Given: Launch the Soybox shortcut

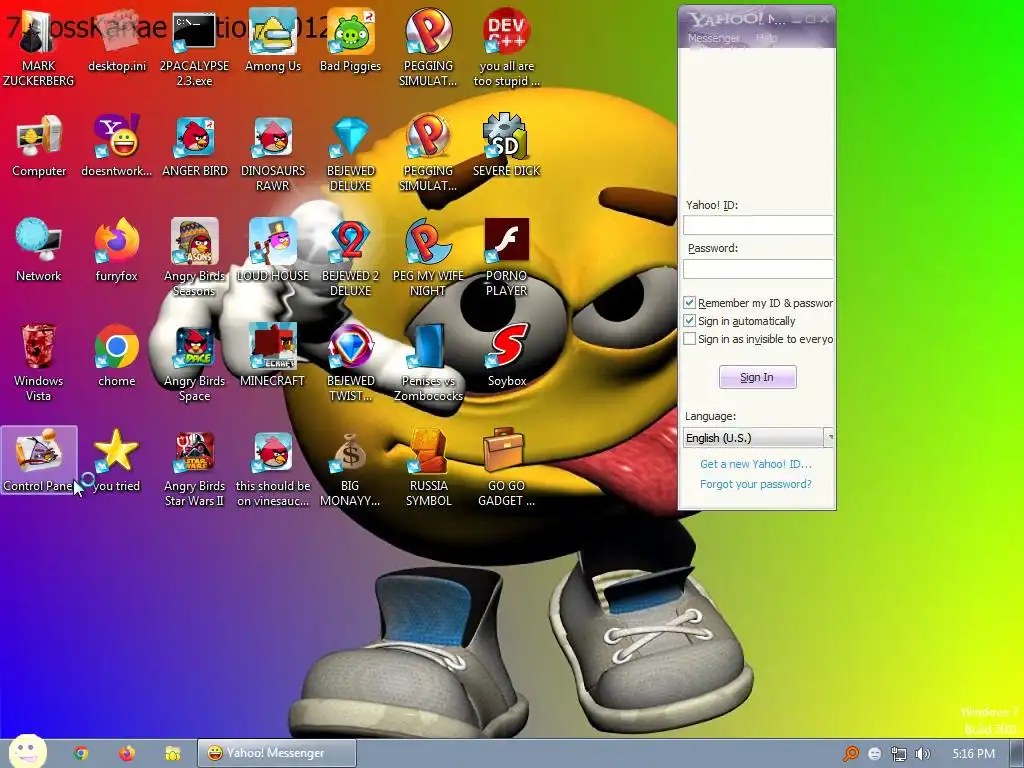Looking at the screenshot, I should (x=507, y=357).
